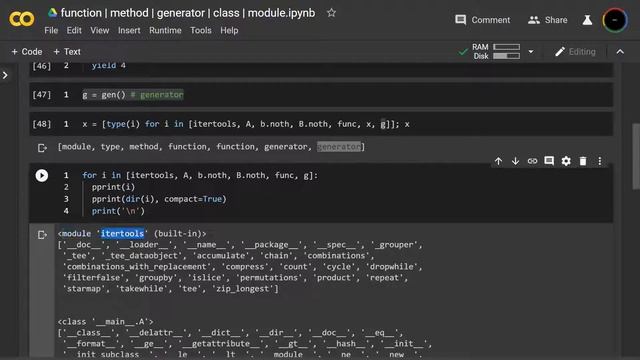Click the 'pprint(dir(i), compact=True)' line
Viewport: 640px width, 360px height.
(x=159, y=199)
